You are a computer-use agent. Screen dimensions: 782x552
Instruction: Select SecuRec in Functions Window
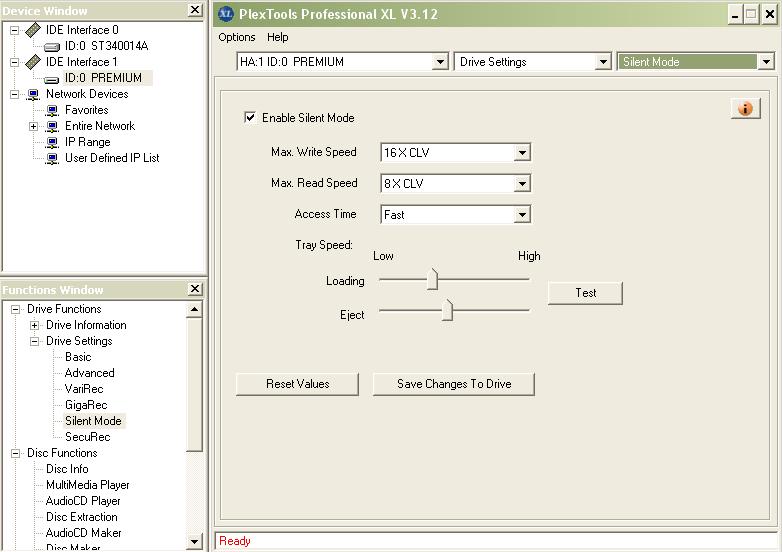pos(88,437)
